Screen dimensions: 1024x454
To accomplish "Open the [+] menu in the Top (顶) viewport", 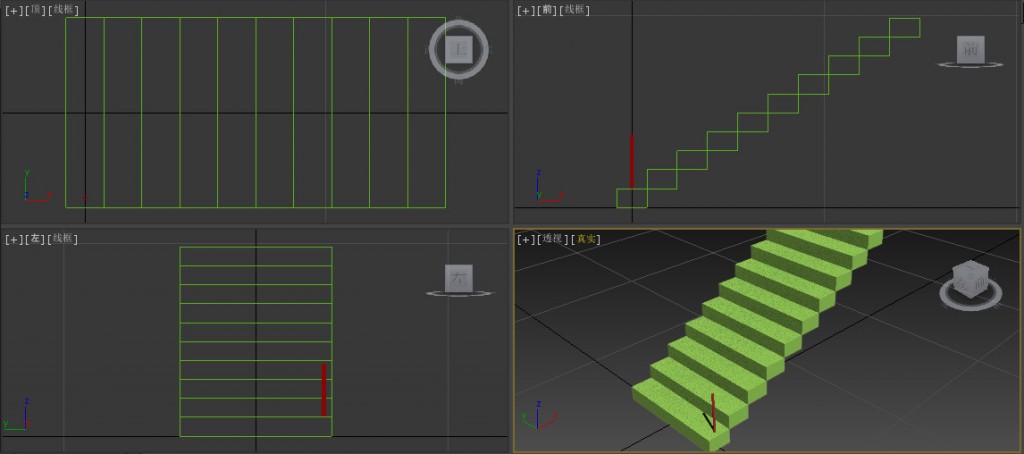I will (x=14, y=10).
